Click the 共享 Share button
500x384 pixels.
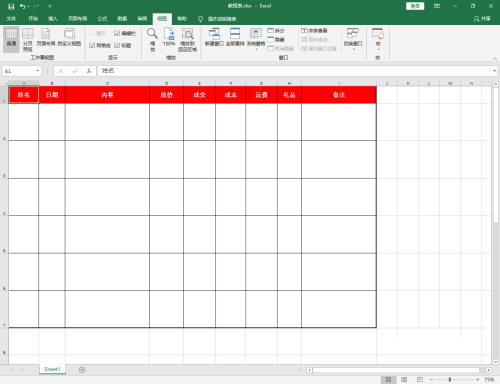pyautogui.click(x=482, y=19)
